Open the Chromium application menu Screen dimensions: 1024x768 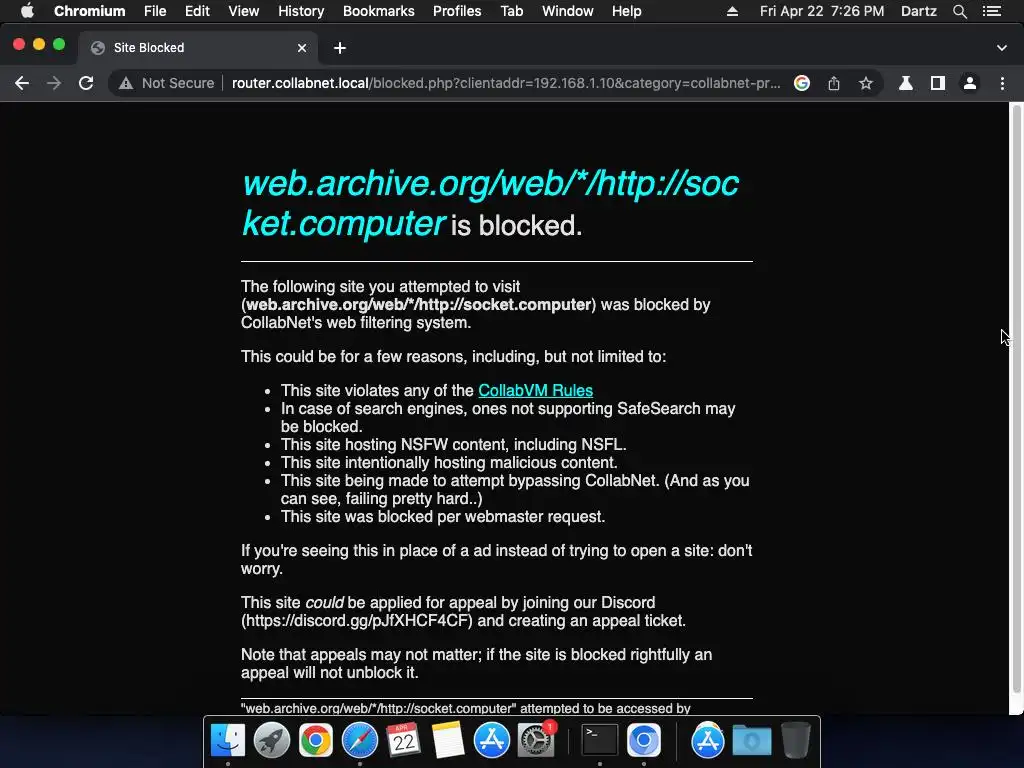89,11
